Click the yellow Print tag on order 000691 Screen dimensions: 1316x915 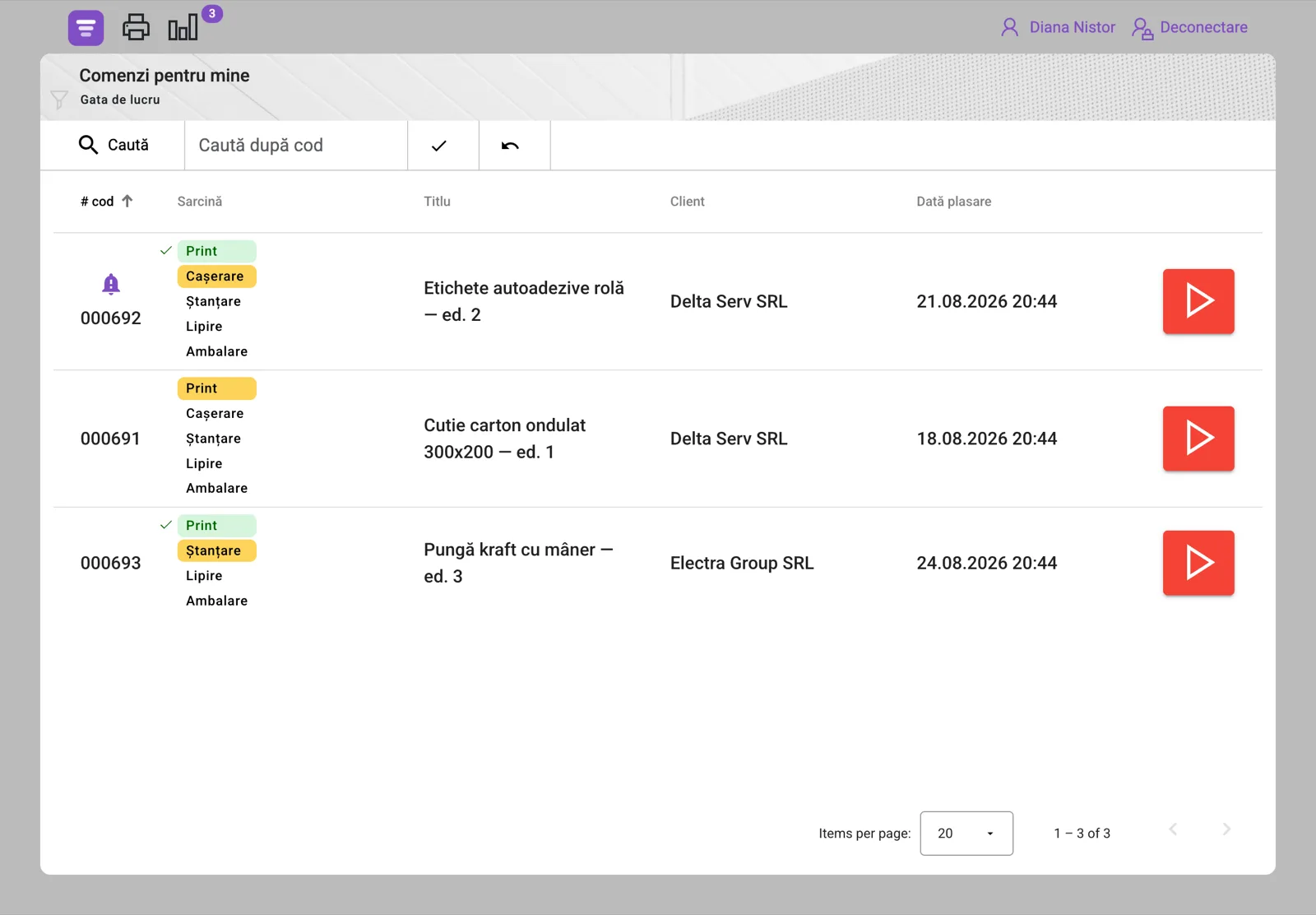point(216,388)
